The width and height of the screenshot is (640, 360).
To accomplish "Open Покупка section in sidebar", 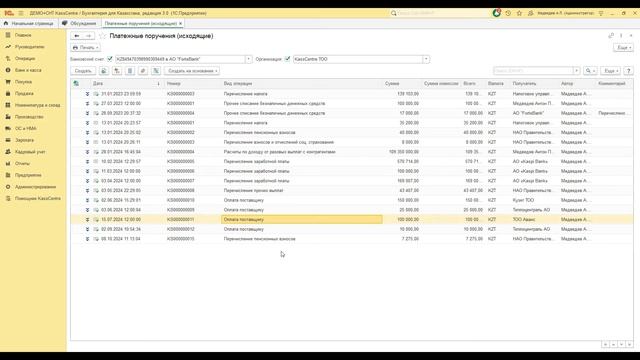I will point(23,82).
